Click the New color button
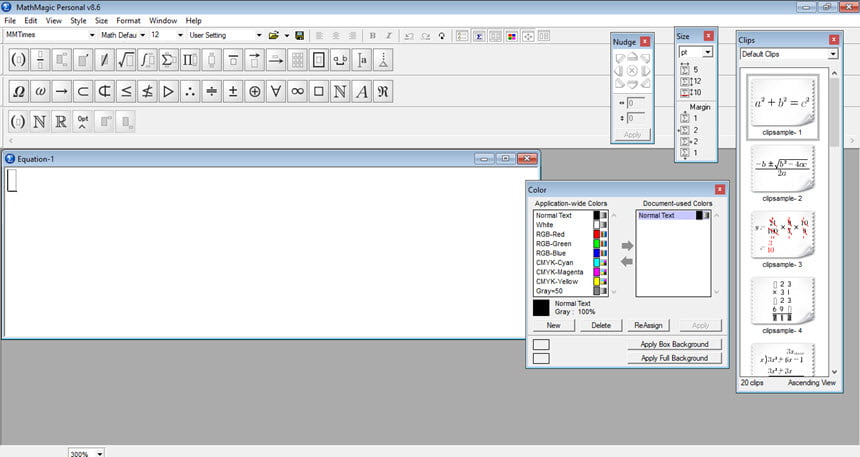This screenshot has height=457, width=860. coord(553,325)
